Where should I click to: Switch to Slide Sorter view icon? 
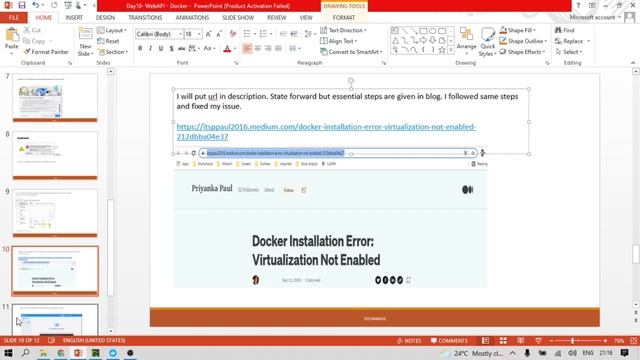pyautogui.click(x=503, y=340)
